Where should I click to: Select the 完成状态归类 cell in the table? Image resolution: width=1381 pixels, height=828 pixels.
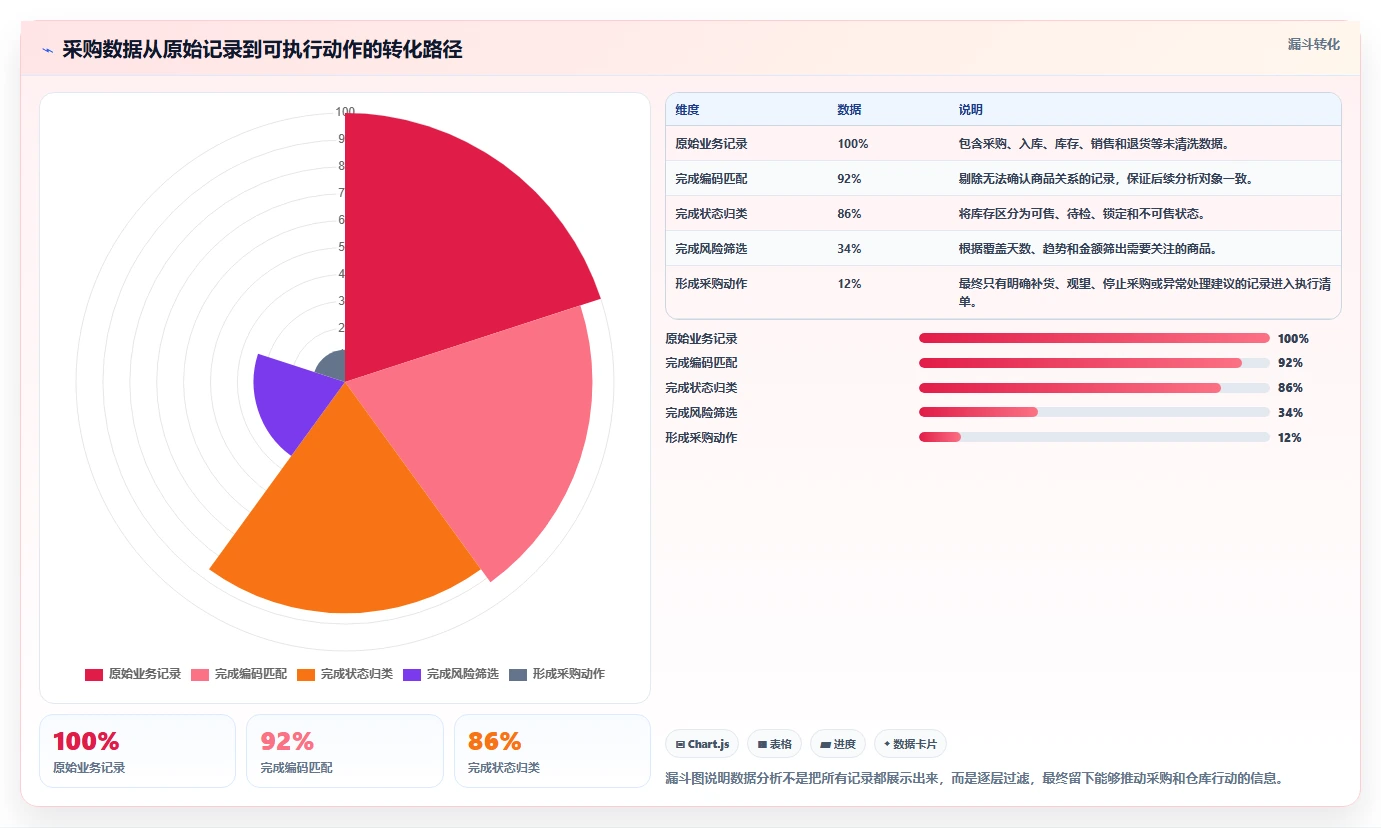[711, 214]
